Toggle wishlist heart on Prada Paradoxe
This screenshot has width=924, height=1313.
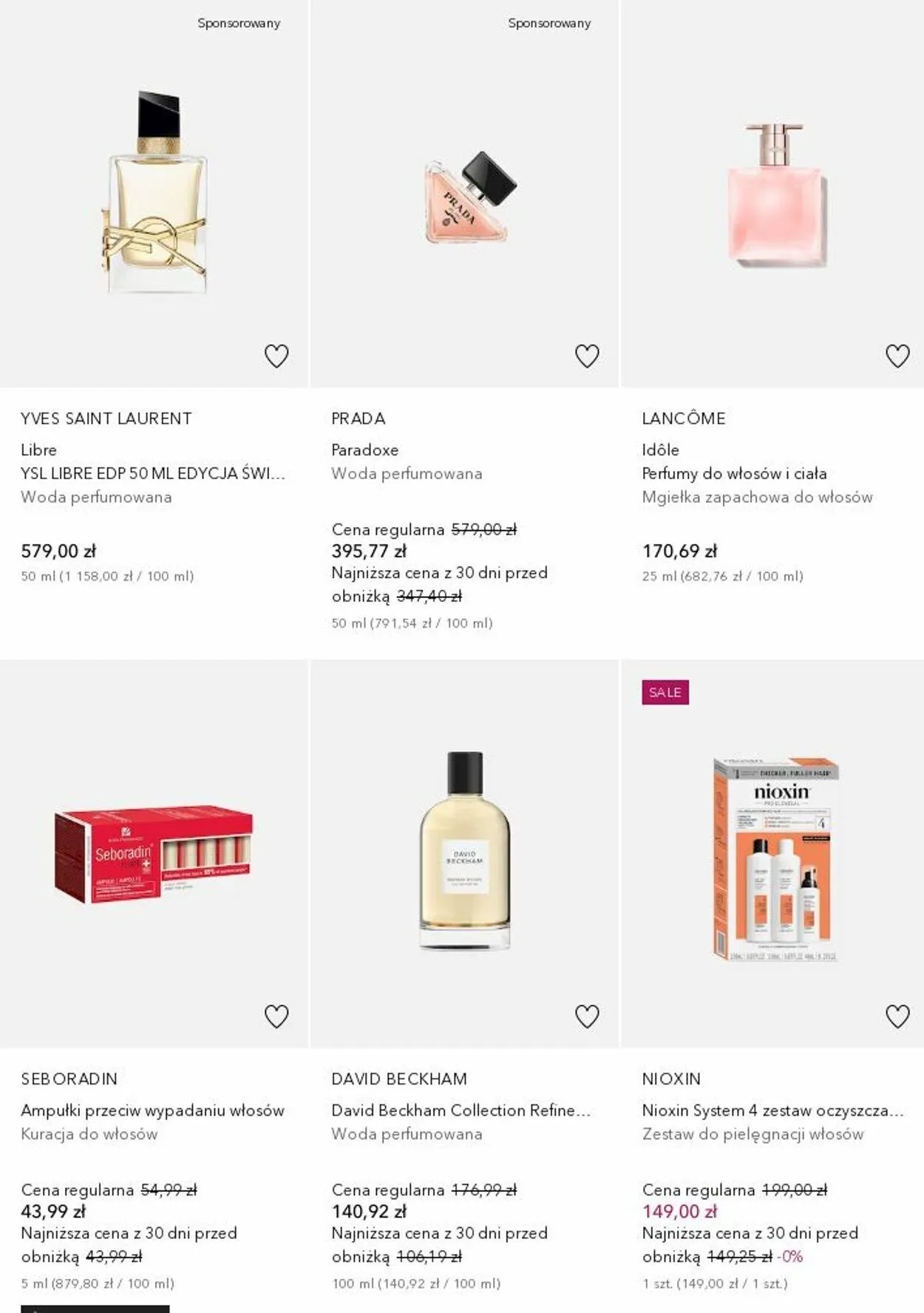tap(587, 356)
